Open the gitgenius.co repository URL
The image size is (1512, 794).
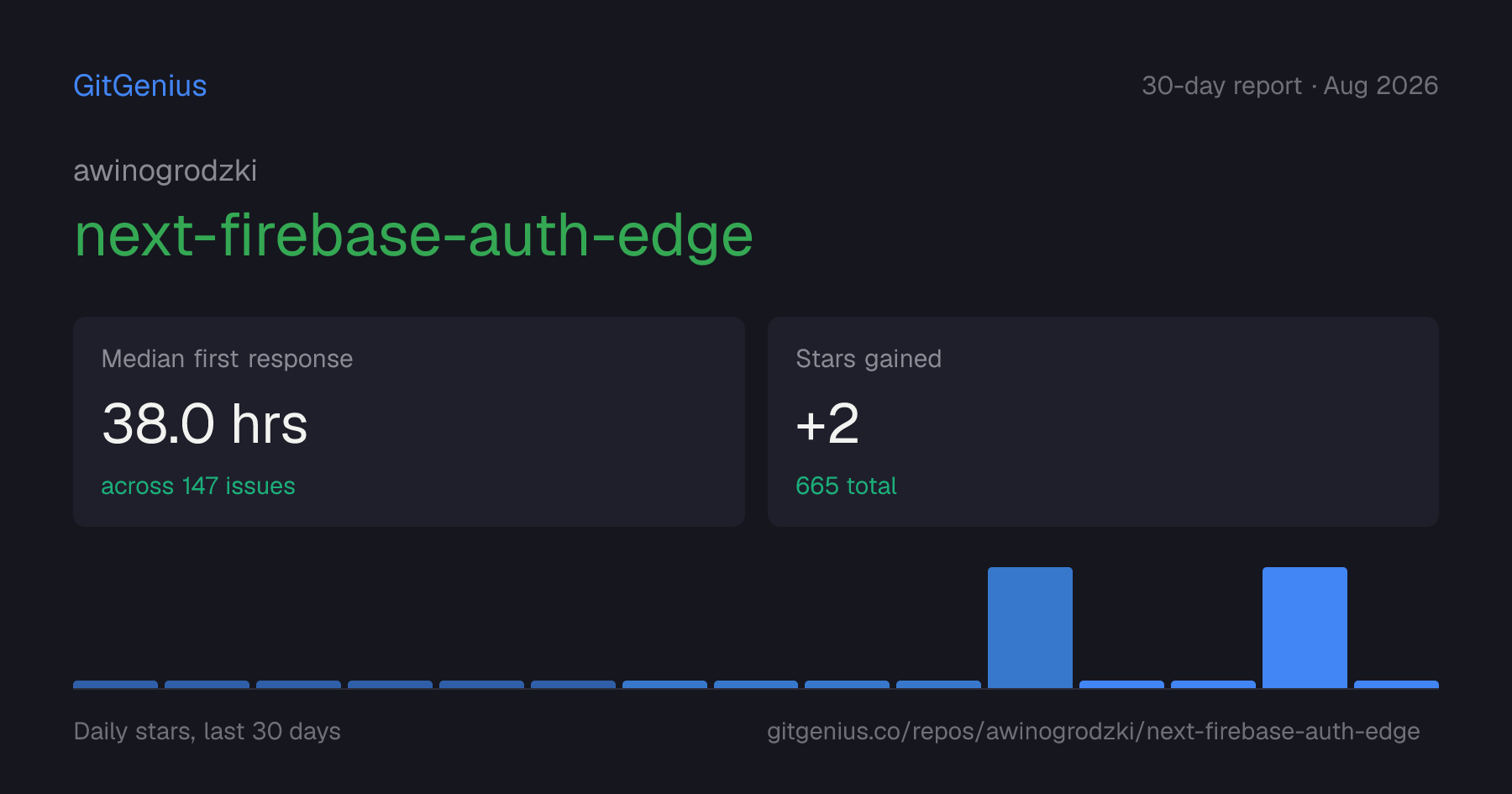coord(1093,731)
